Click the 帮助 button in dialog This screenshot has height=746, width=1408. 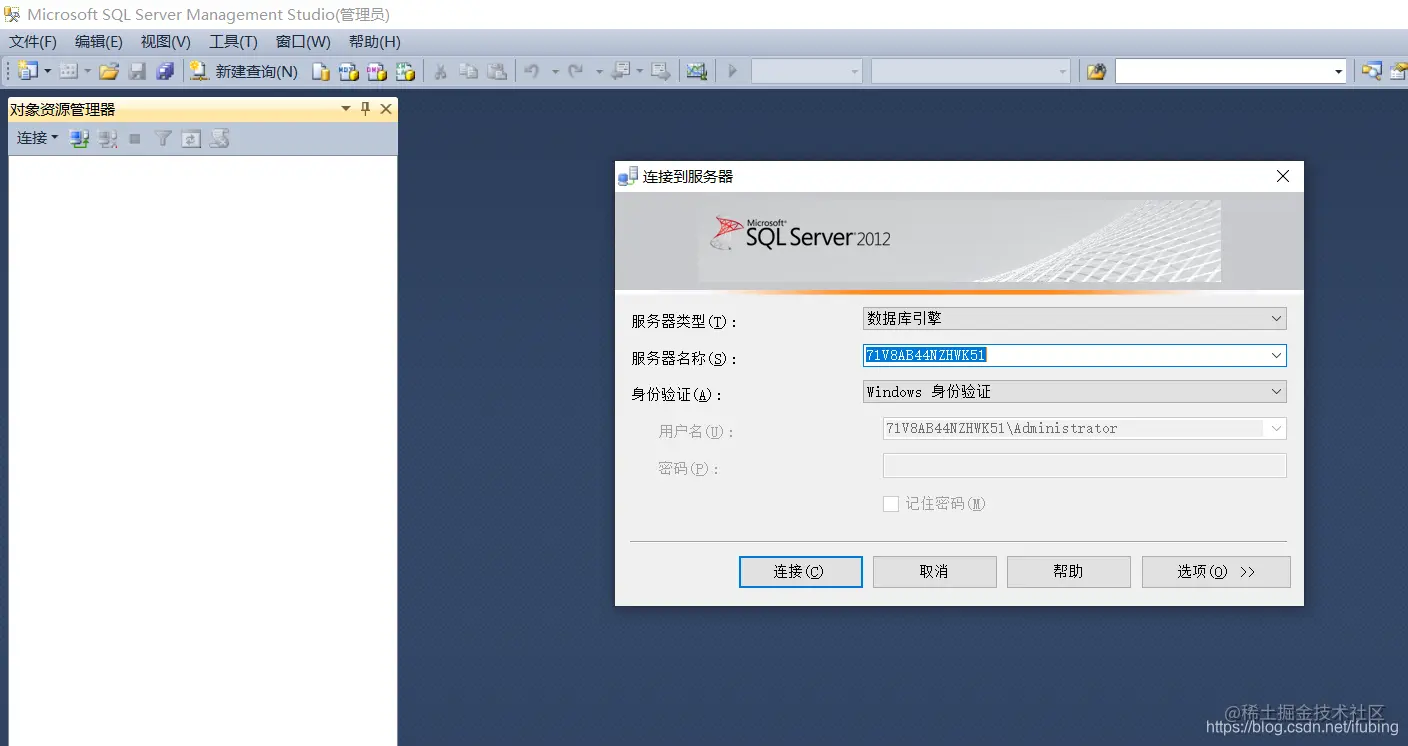click(x=1068, y=571)
